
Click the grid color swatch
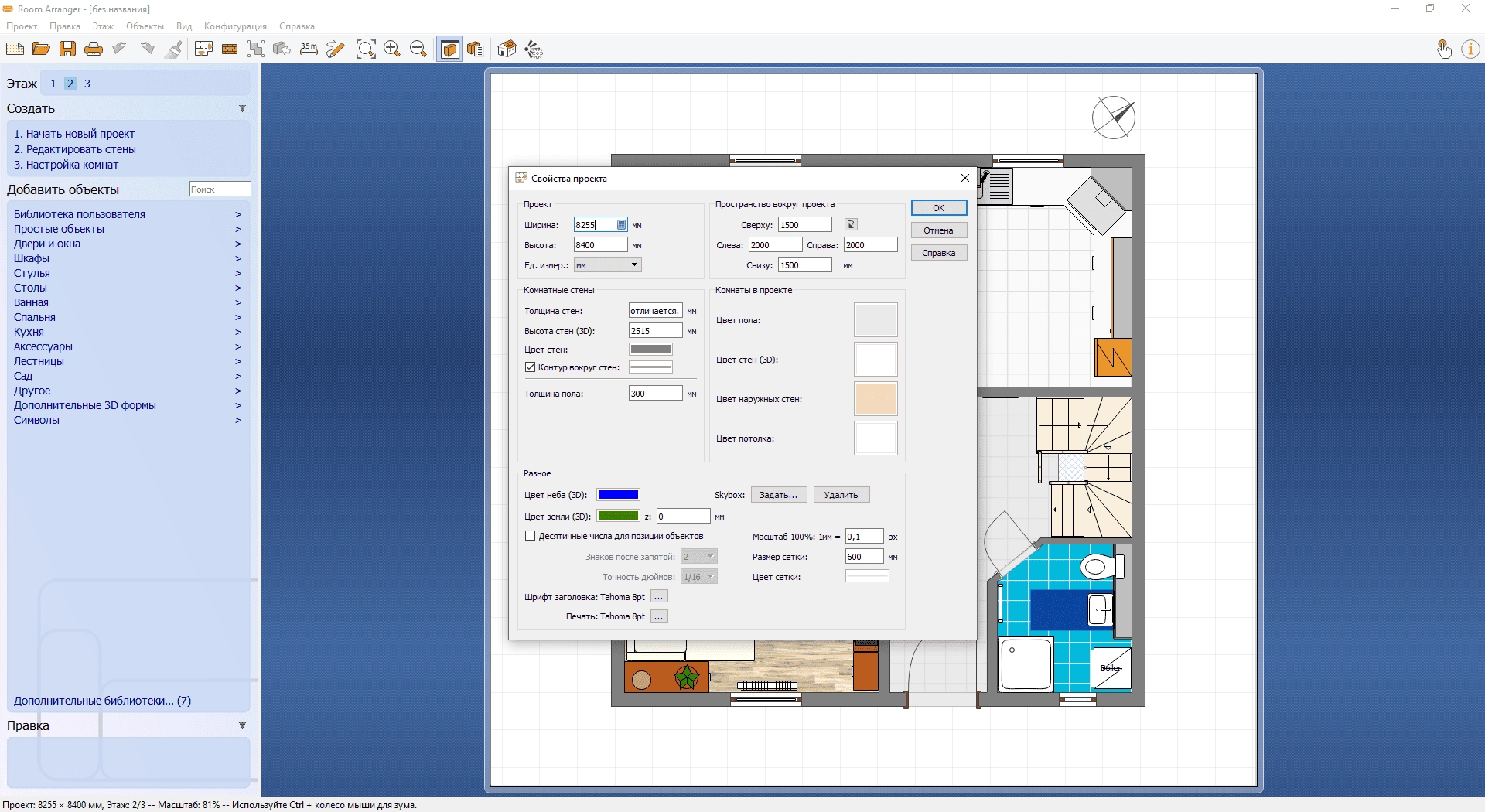867,576
